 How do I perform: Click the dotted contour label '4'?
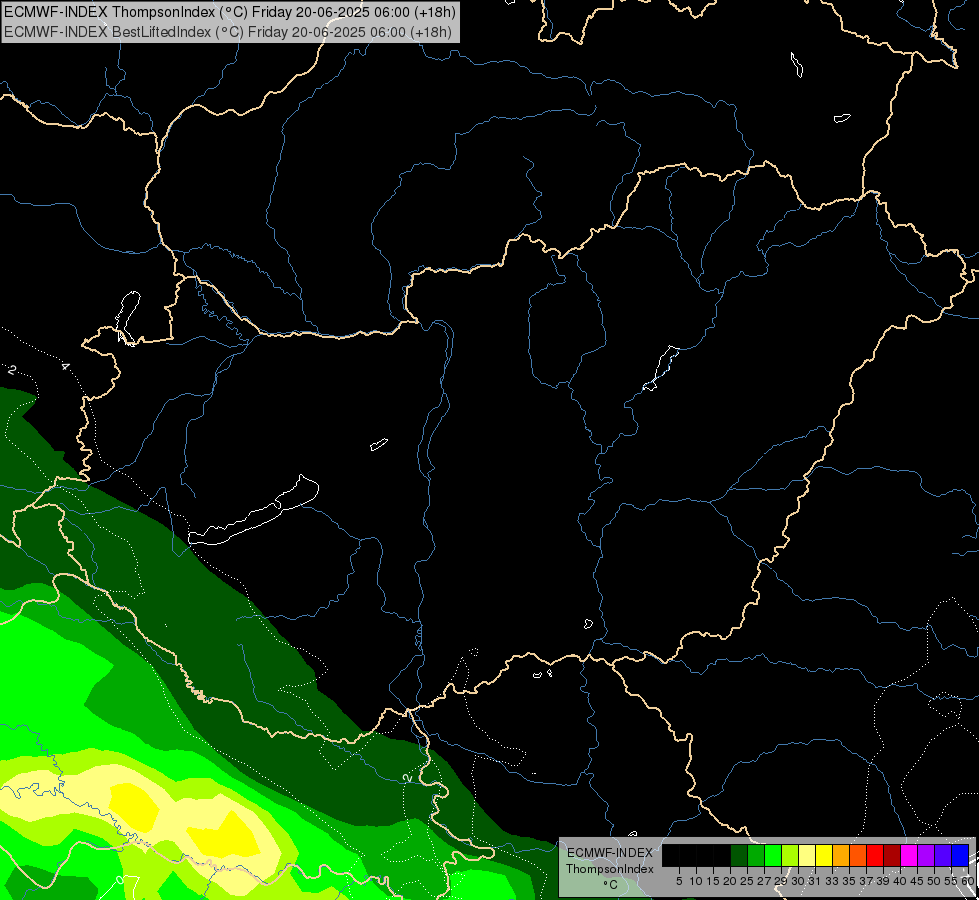(66, 367)
